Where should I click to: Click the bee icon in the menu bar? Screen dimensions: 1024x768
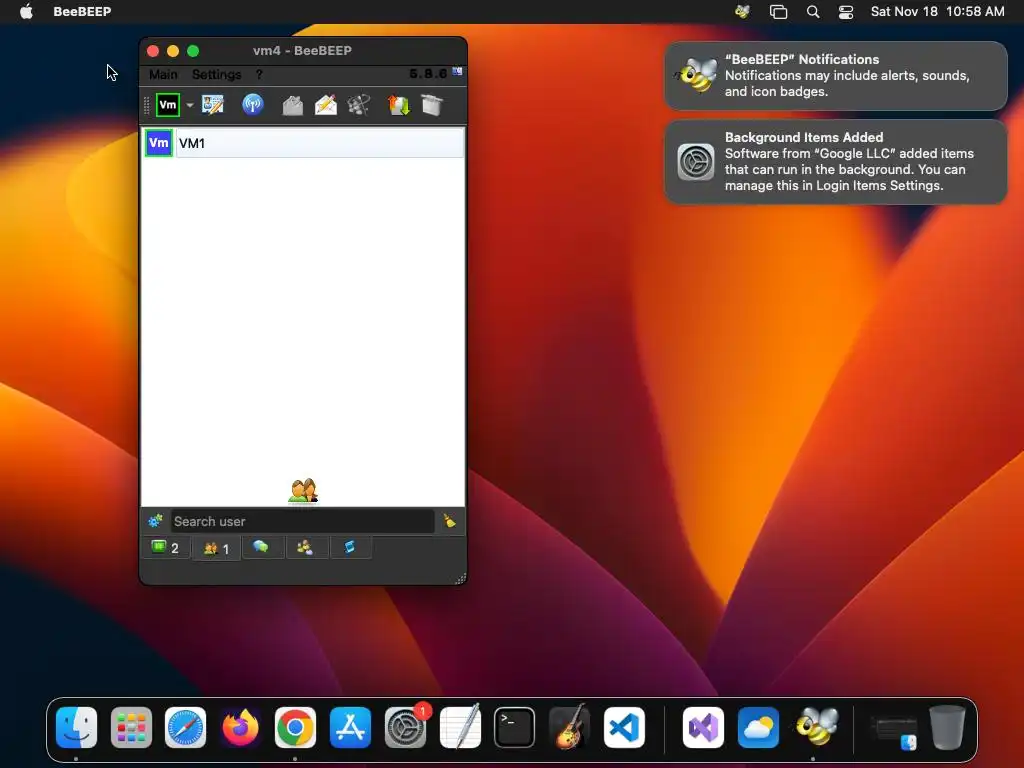(x=743, y=11)
